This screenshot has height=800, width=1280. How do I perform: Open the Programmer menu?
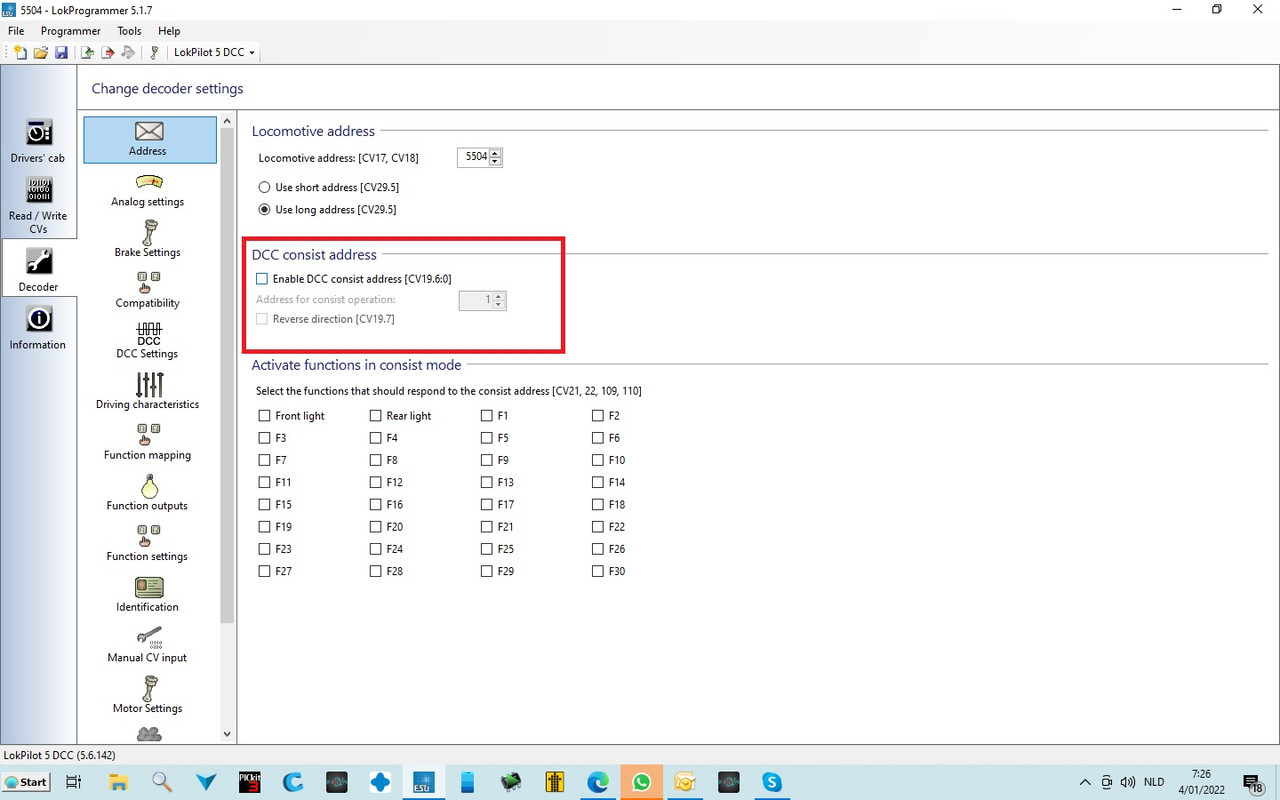(71, 31)
